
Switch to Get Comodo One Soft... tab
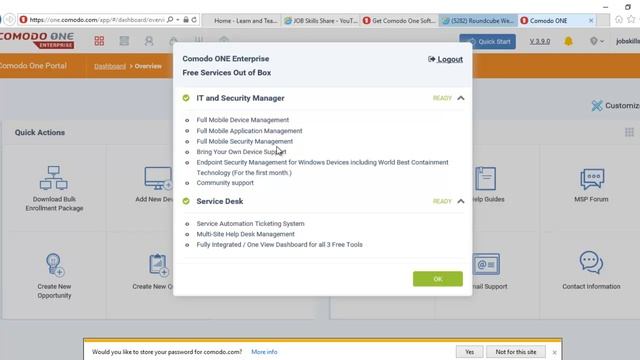pos(400,20)
